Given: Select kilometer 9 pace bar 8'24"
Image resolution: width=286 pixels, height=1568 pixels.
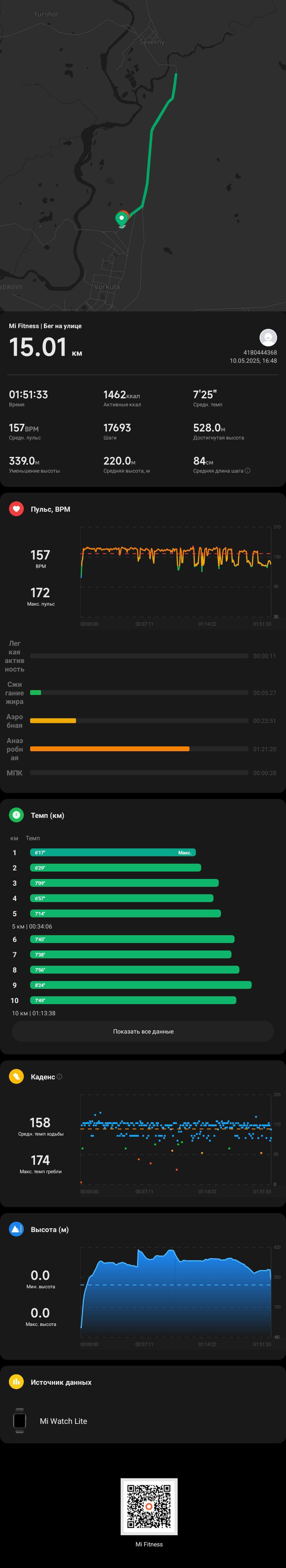Looking at the screenshot, I should (141, 985).
